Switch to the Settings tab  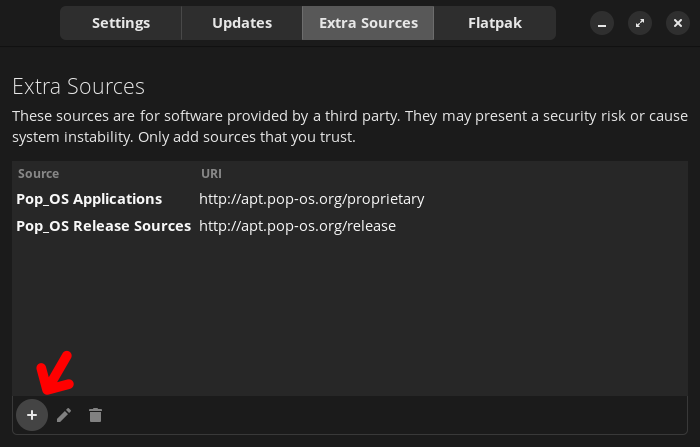tap(121, 22)
